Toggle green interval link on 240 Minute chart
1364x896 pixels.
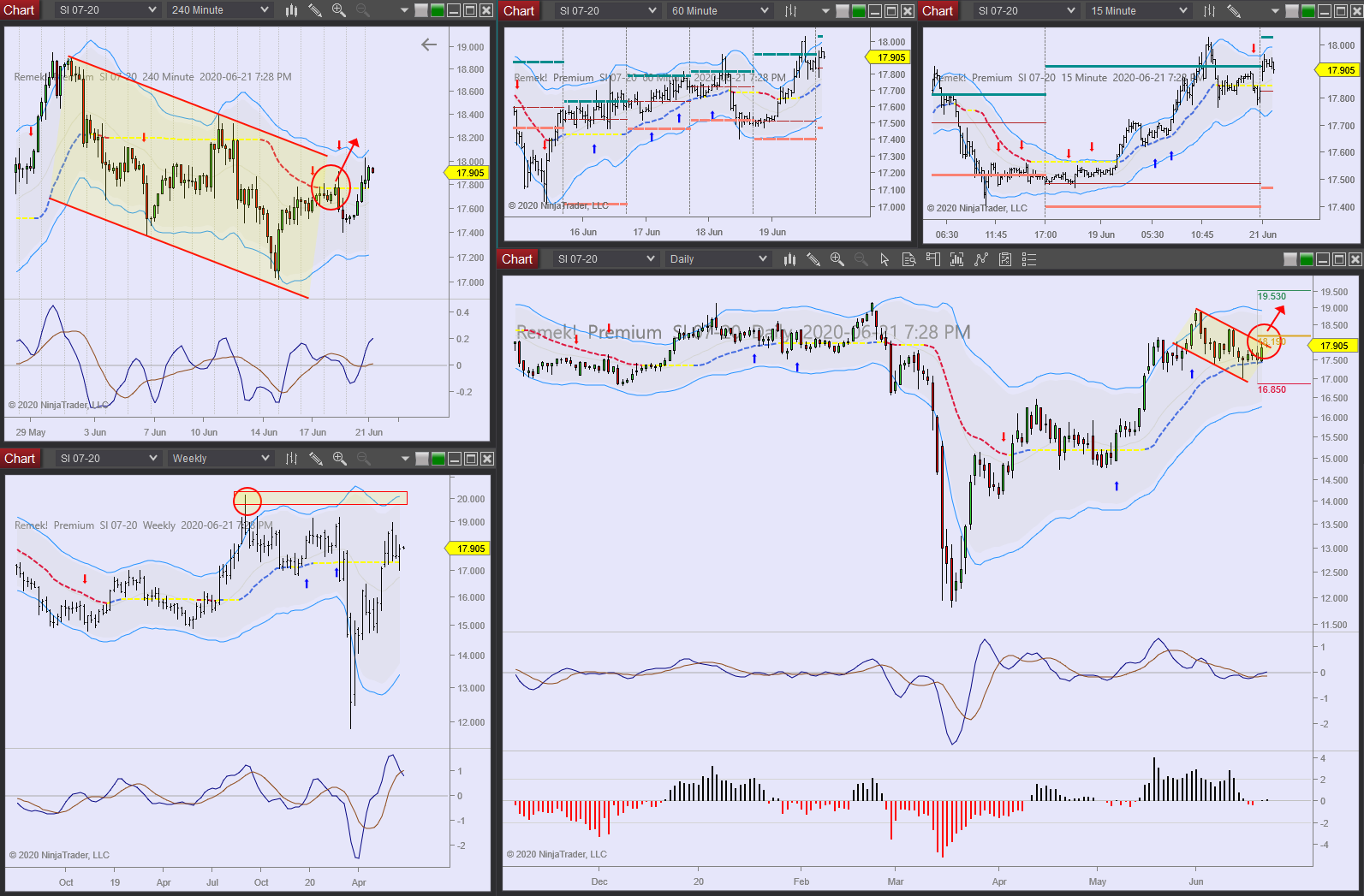pos(438,10)
